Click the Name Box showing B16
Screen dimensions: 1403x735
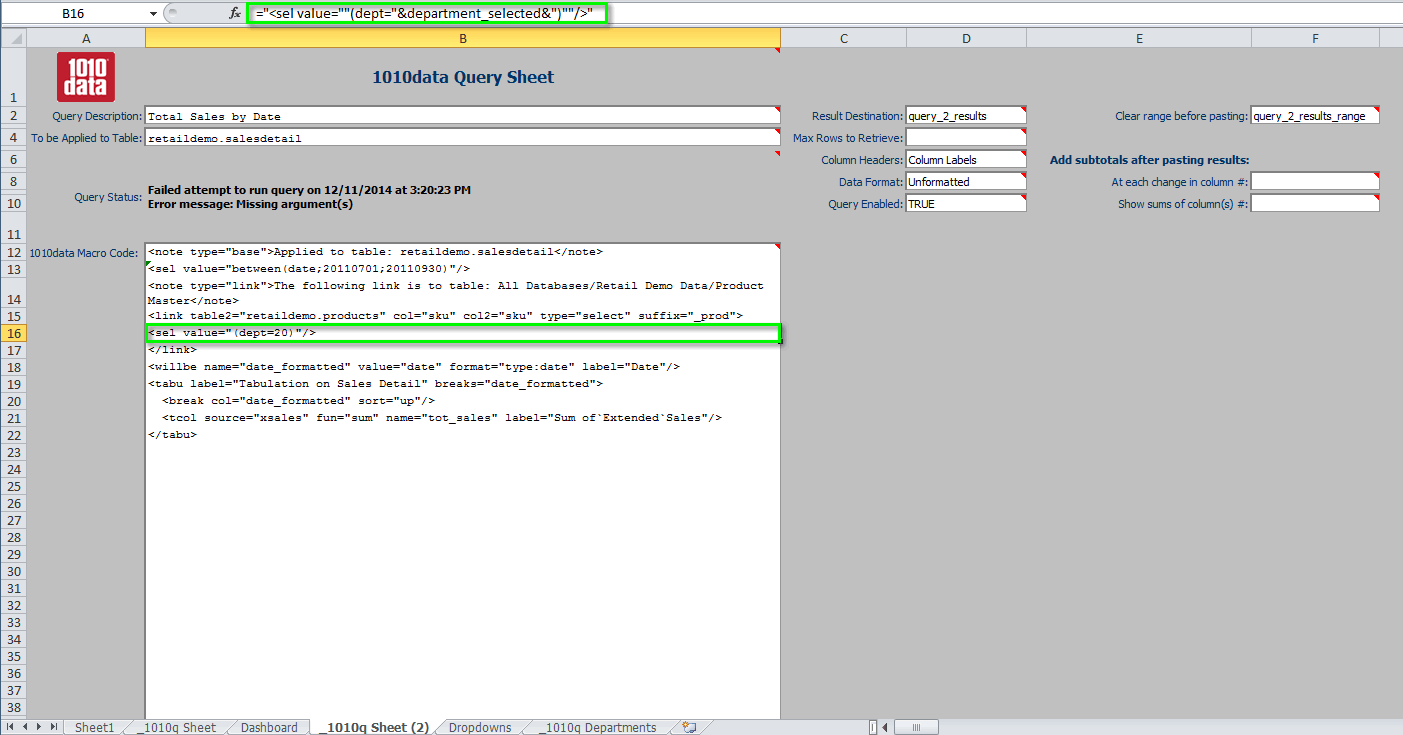(x=73, y=14)
